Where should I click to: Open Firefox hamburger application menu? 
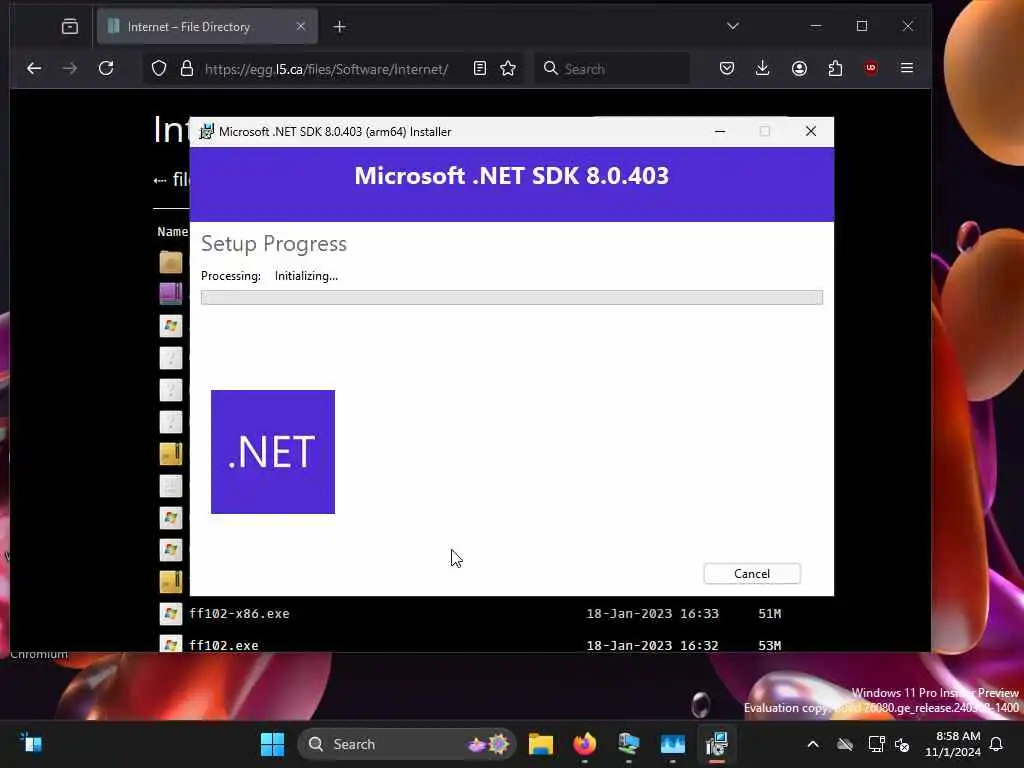pyautogui.click(x=906, y=69)
